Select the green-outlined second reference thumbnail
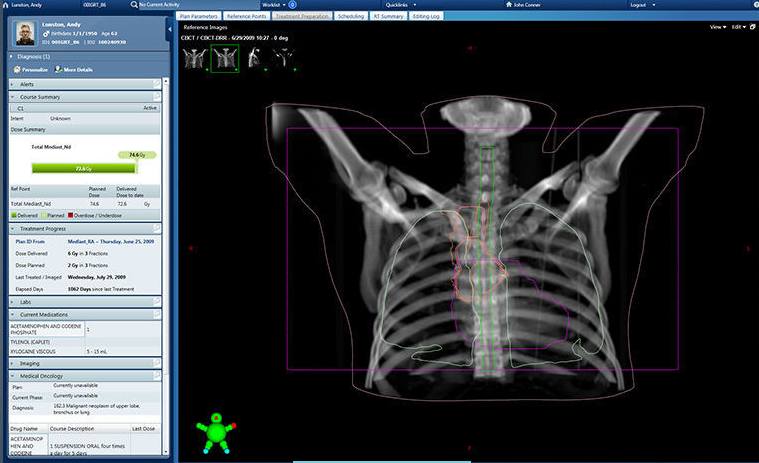 tap(225, 59)
